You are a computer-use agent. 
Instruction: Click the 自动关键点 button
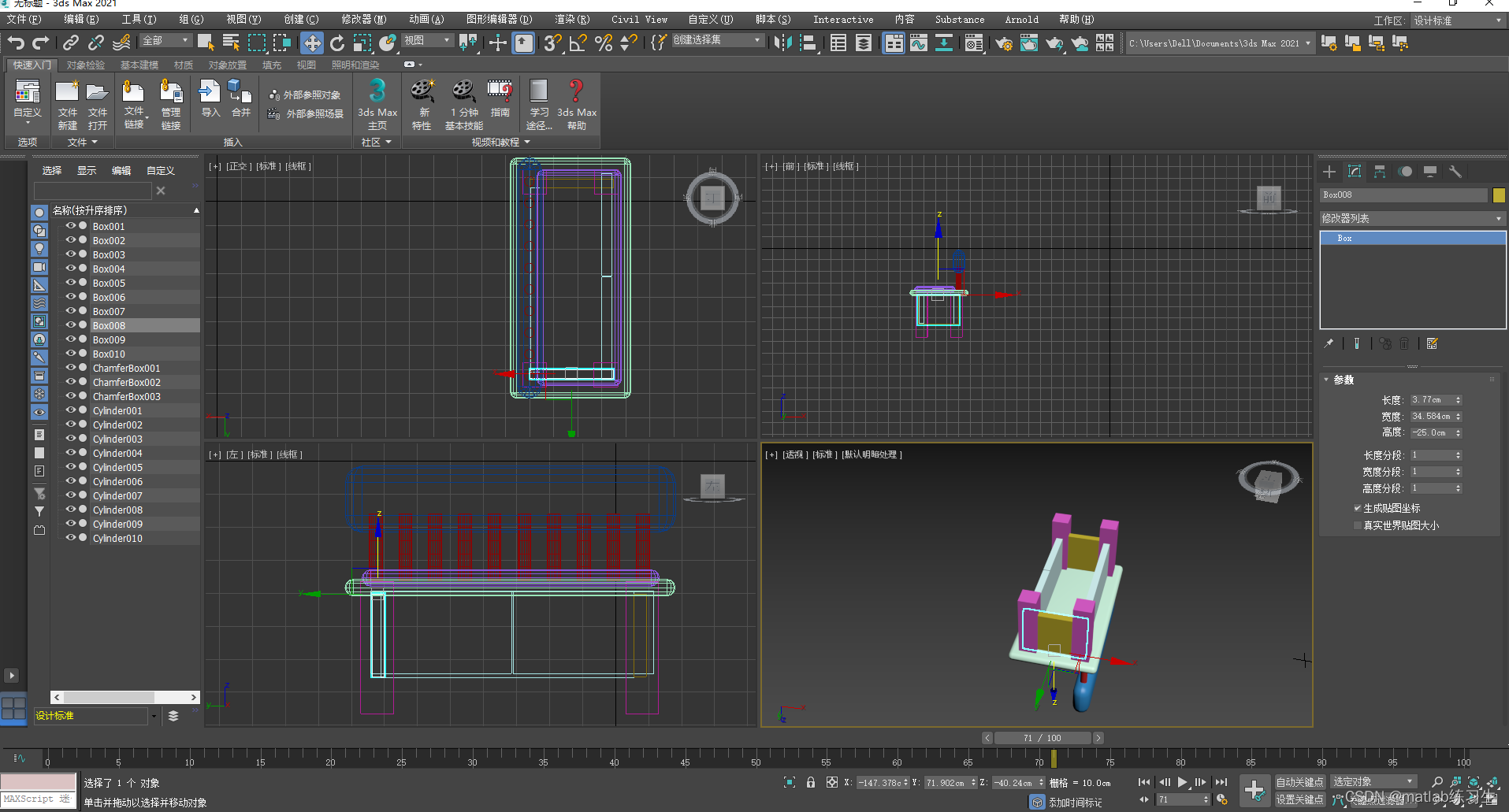tap(1299, 782)
